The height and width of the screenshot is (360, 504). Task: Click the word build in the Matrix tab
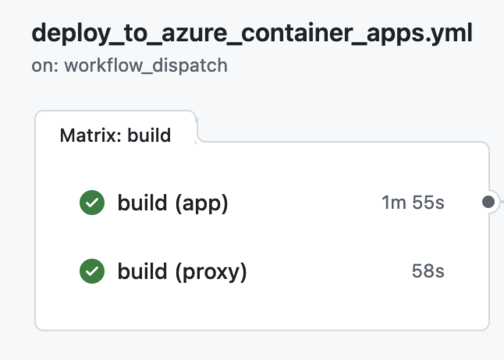pyautogui.click(x=149, y=135)
